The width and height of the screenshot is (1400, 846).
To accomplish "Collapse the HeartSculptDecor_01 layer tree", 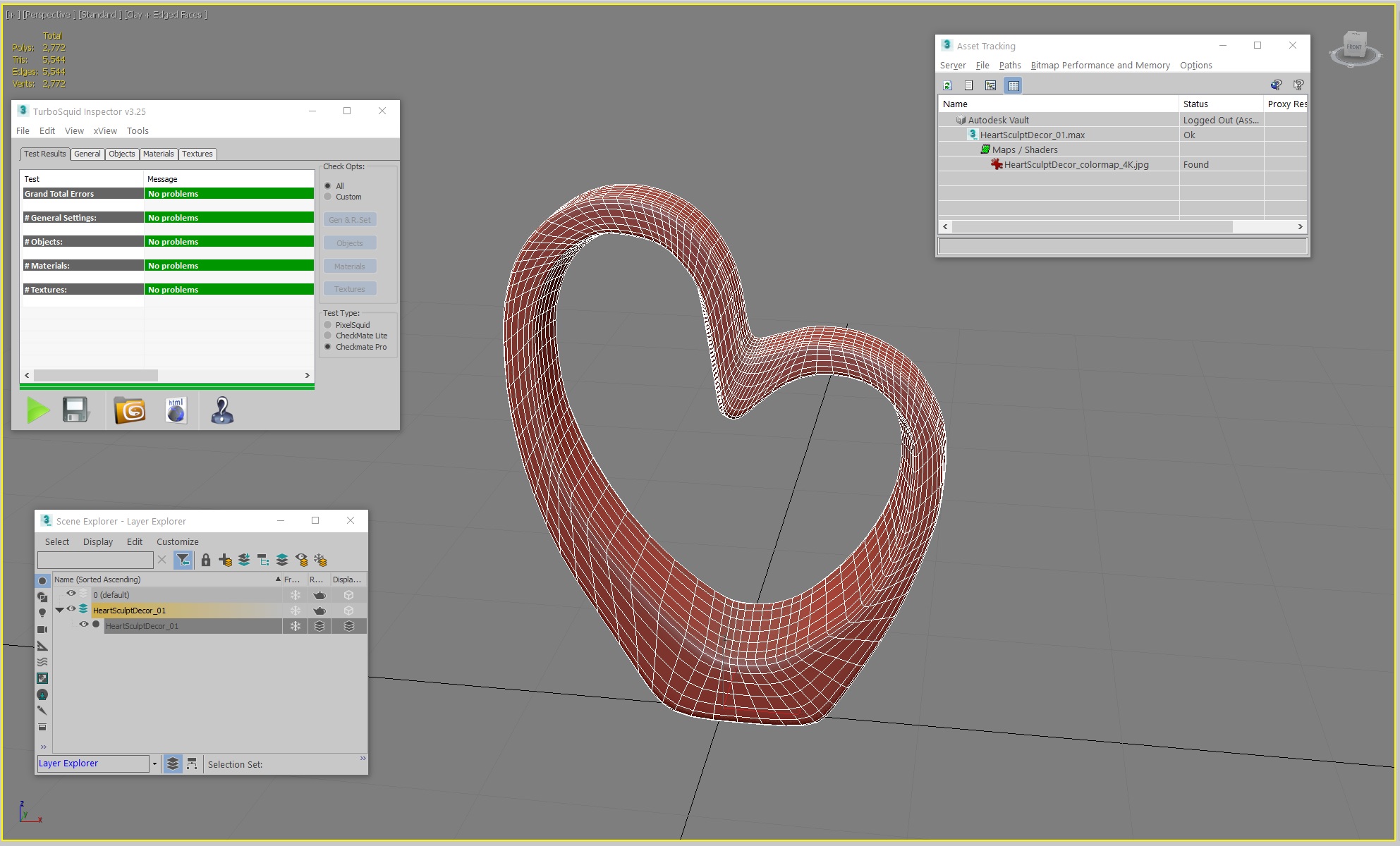I will coord(60,610).
